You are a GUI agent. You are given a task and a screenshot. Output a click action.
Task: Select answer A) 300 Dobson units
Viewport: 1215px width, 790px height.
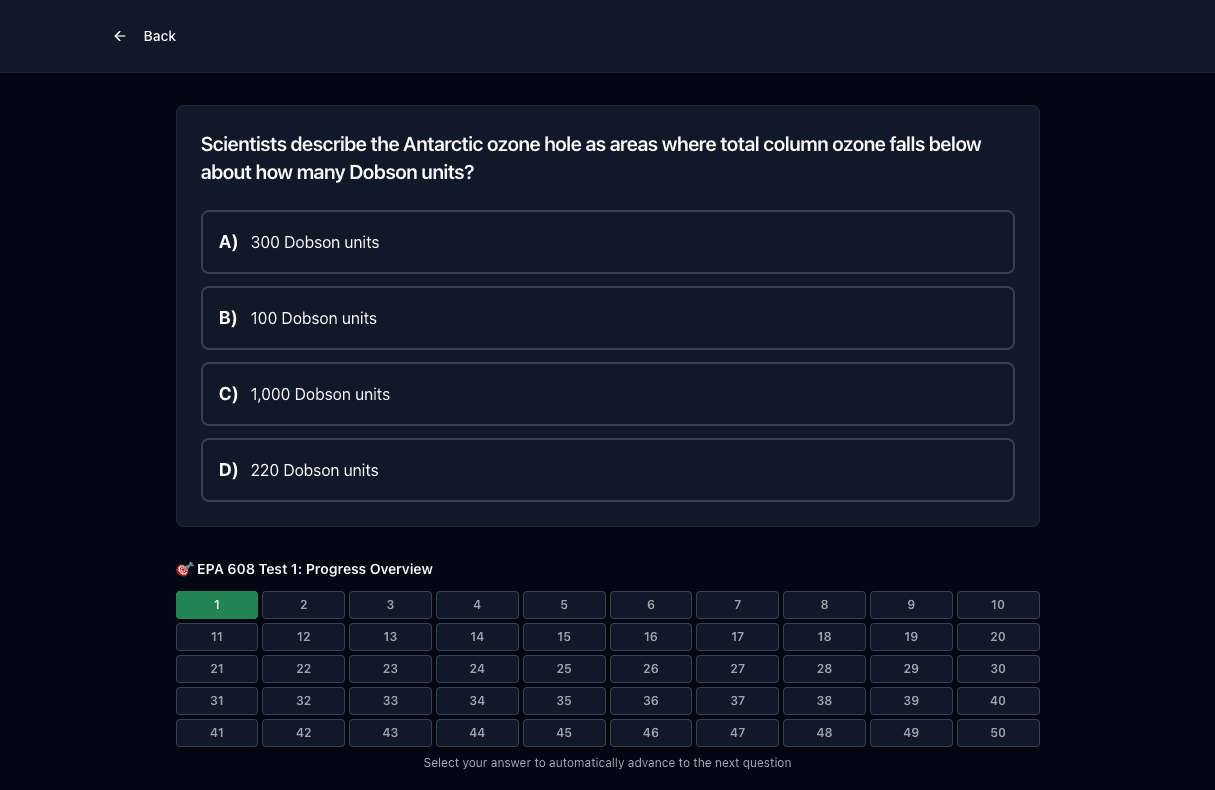pyautogui.click(x=608, y=242)
